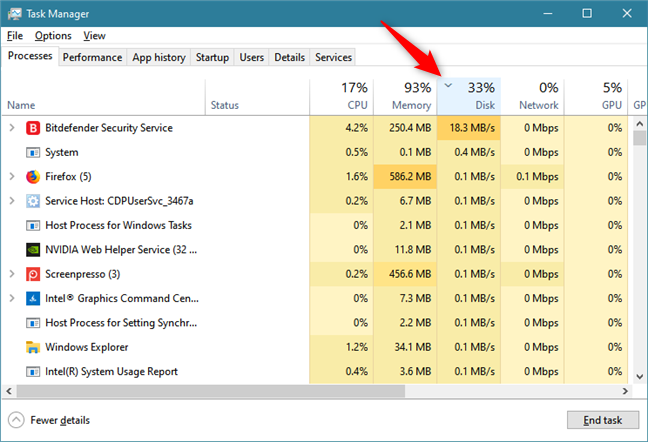Screen dimensions: 648x442
Task: Click the Bitdefender Security Service icon
Action: click(33, 128)
